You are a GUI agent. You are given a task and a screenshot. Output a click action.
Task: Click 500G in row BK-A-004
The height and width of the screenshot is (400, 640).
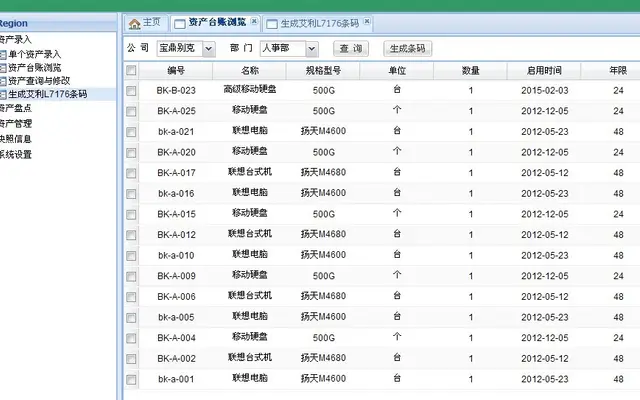(324, 338)
